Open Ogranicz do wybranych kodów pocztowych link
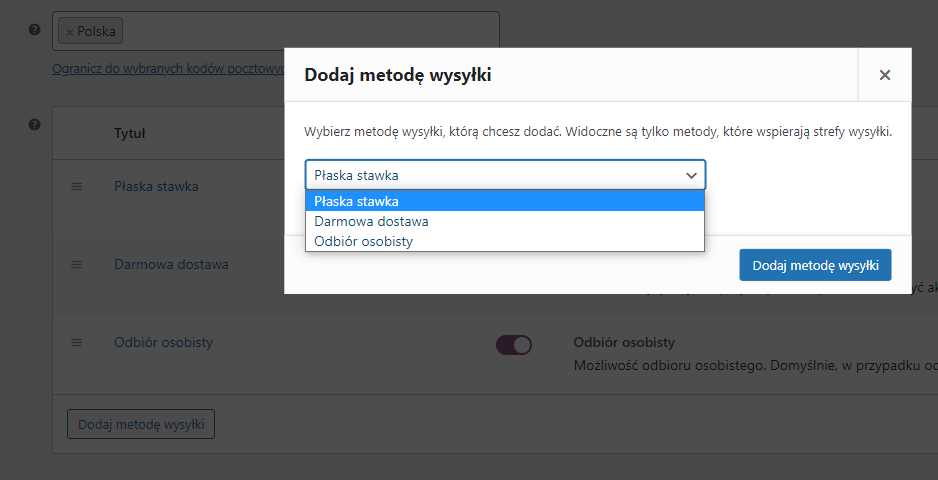 pyautogui.click(x=168, y=69)
